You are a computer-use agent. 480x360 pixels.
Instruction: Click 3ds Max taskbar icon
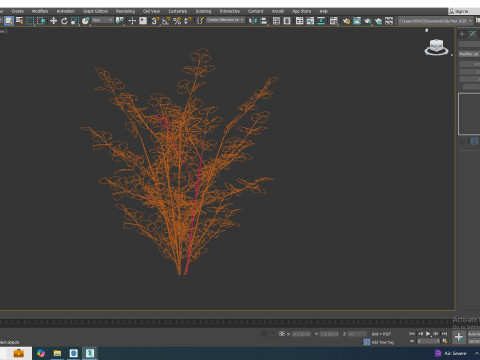click(x=90, y=353)
